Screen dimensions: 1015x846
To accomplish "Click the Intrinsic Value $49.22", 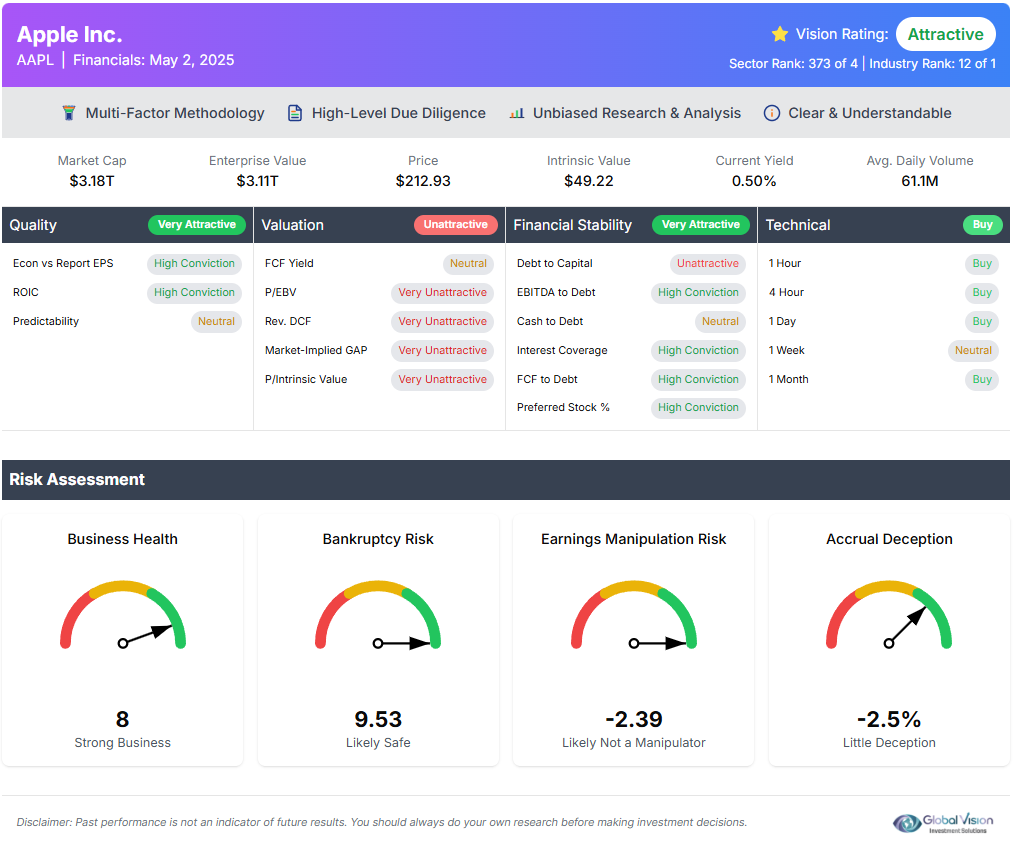I will (588, 181).
